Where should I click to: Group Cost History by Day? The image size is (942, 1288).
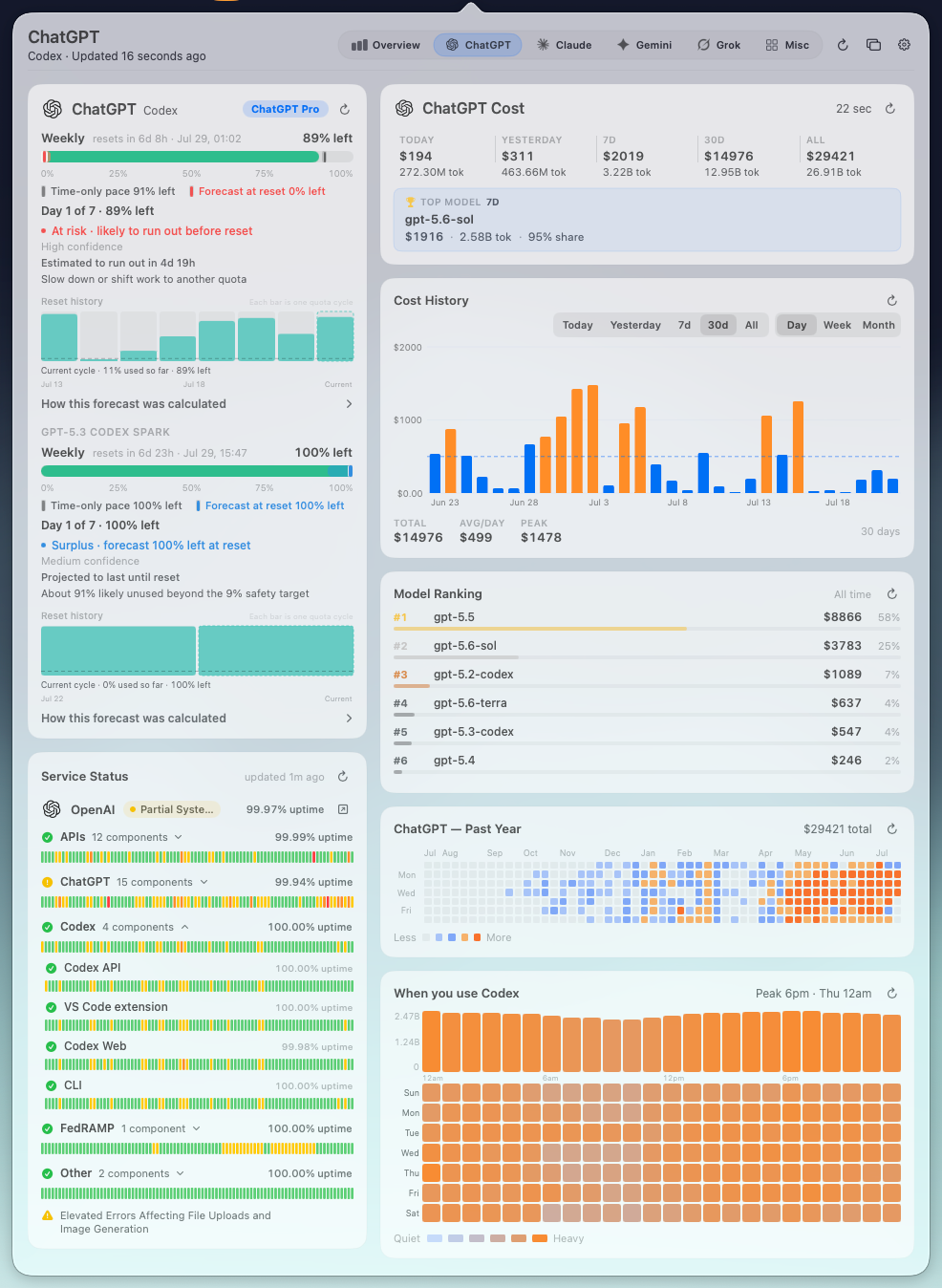(797, 325)
